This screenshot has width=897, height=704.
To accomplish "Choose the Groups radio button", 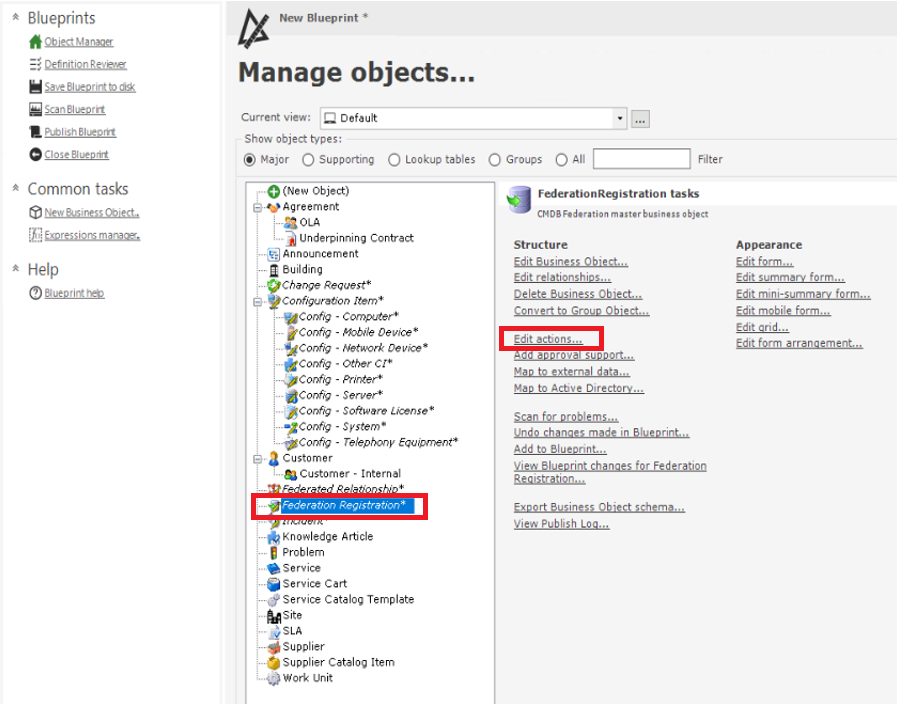I will coord(494,160).
